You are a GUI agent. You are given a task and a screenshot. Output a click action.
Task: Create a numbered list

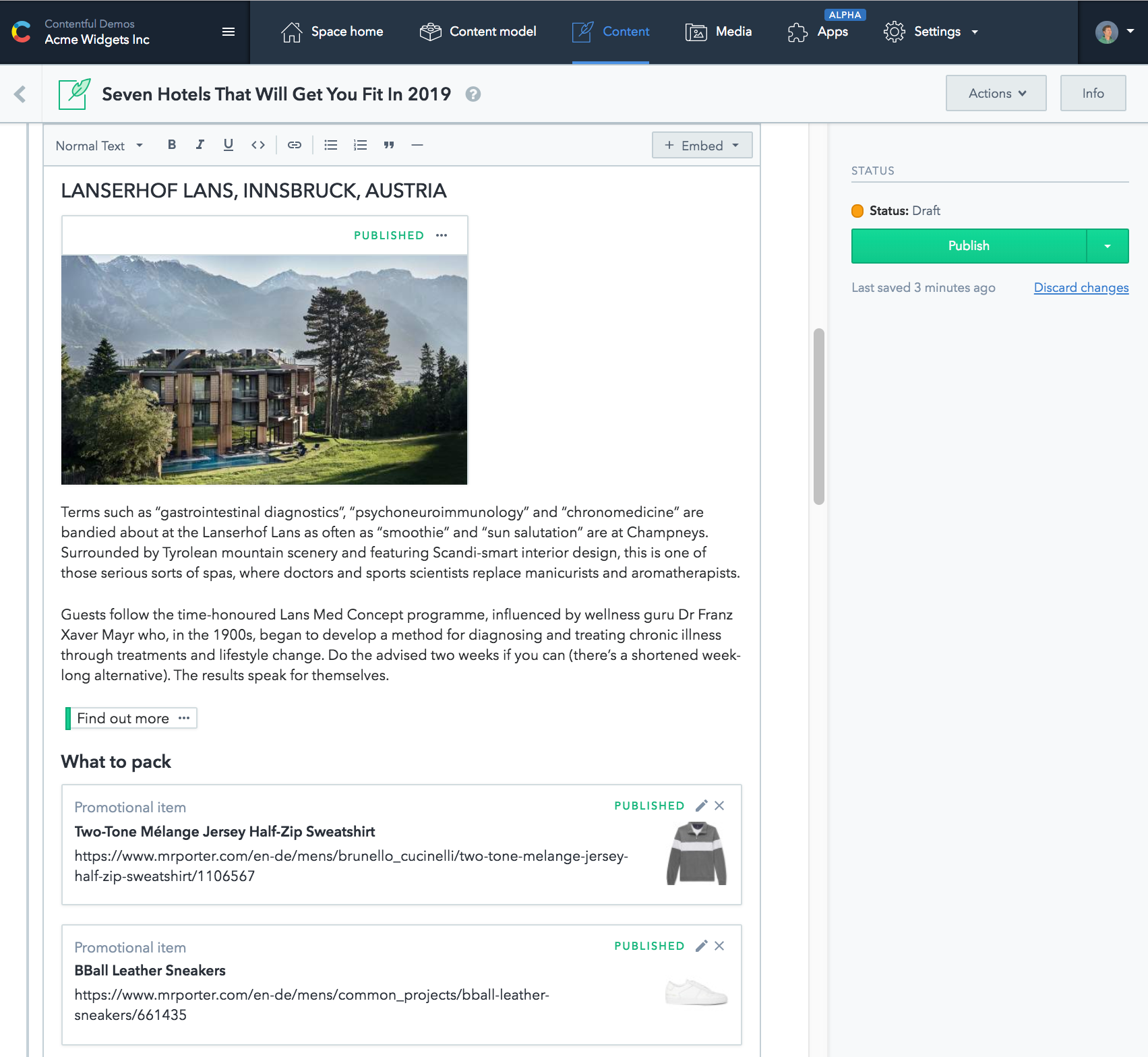pyautogui.click(x=361, y=145)
